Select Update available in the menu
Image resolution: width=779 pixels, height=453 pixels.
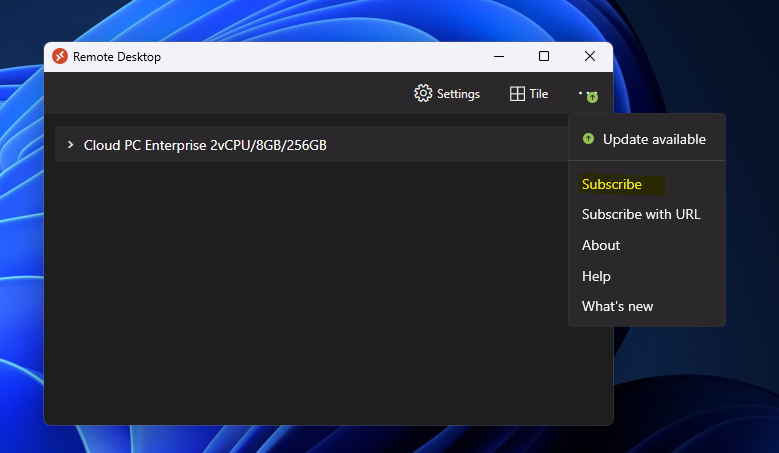647,139
